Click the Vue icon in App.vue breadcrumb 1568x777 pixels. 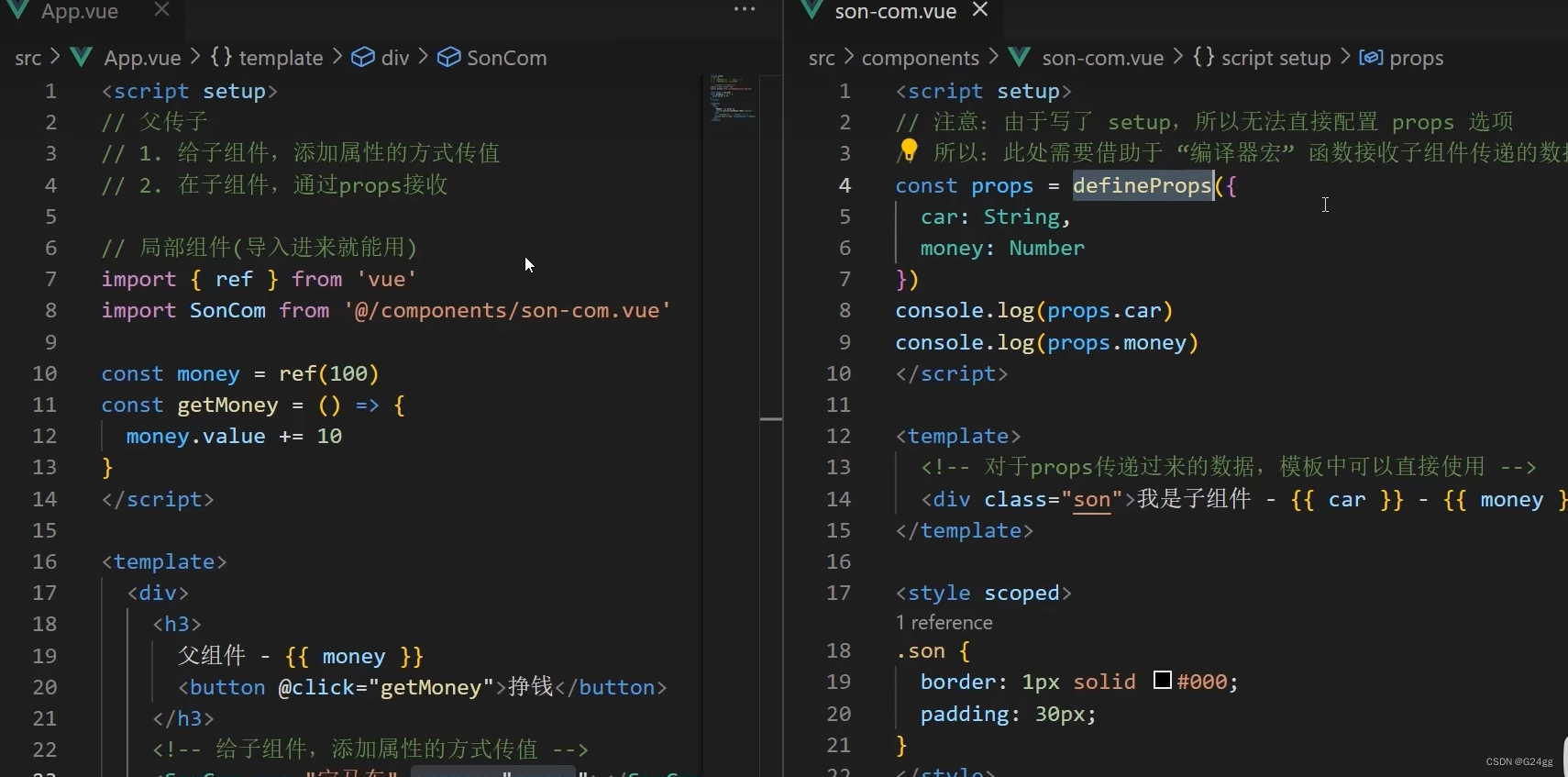82,58
